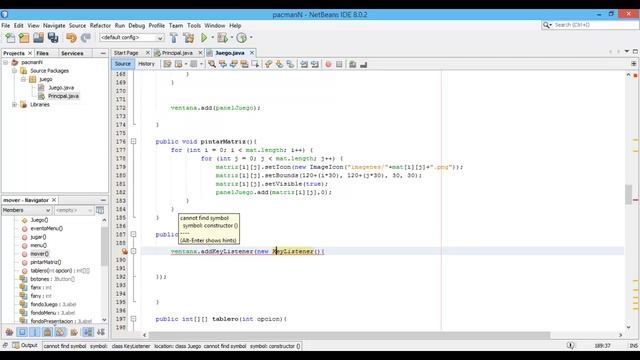640x360 pixels.
Task: Run the project with green play icon
Action: 204,38
